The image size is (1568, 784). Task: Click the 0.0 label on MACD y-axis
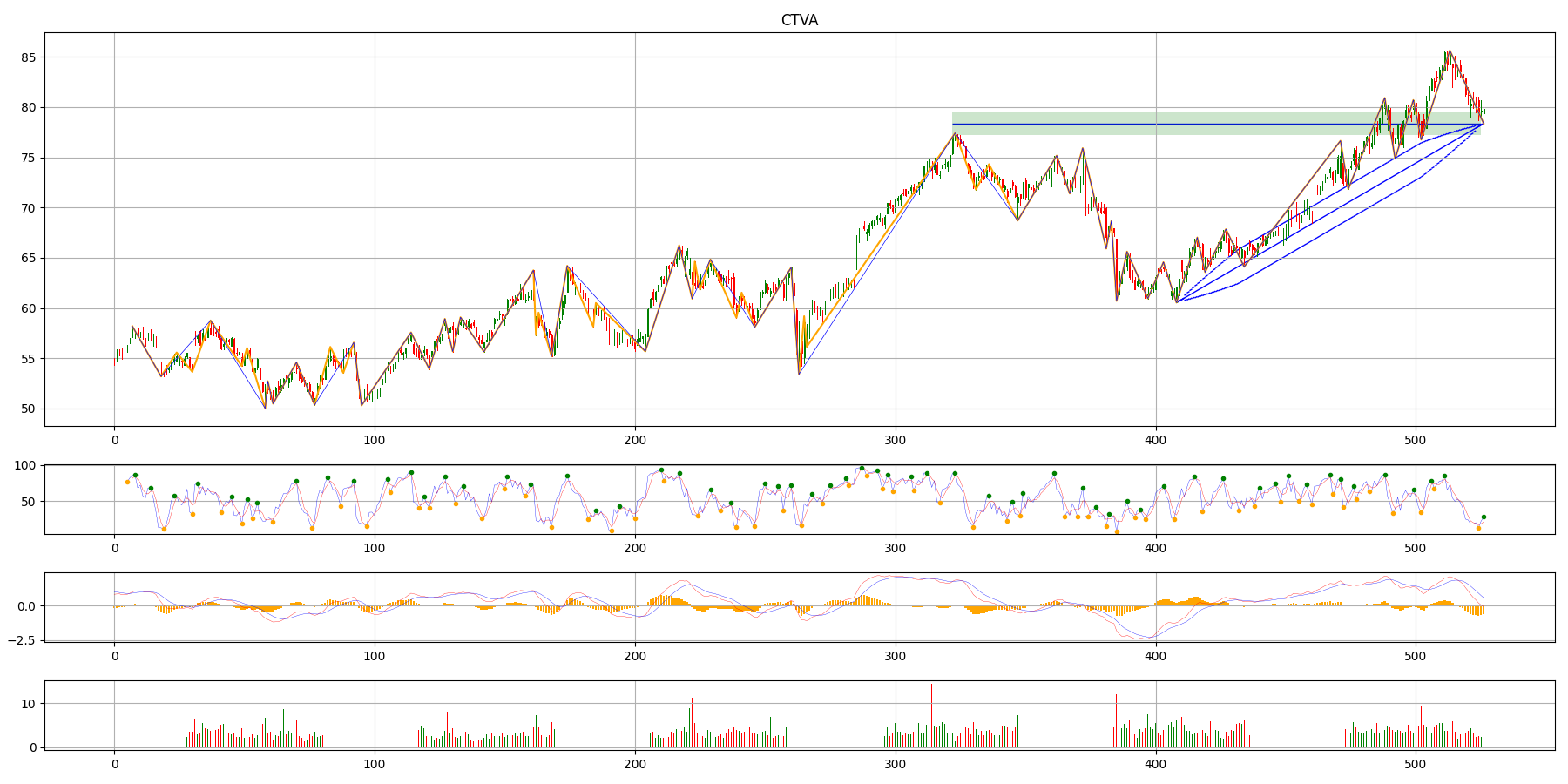[x=24, y=606]
